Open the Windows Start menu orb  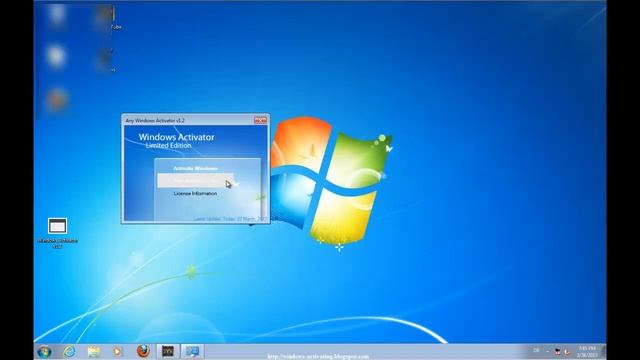pos(44,351)
